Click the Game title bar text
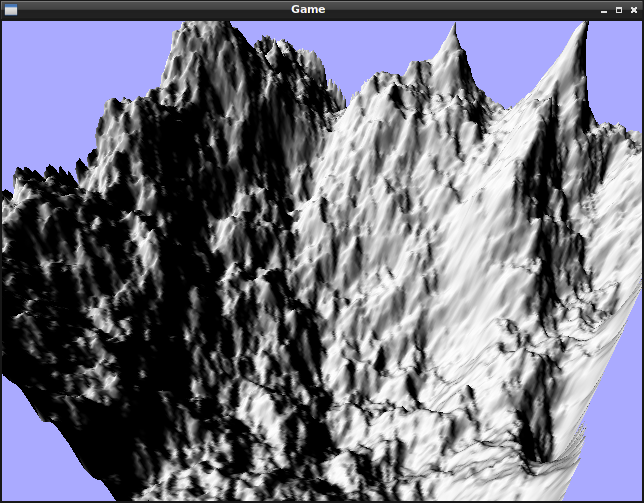Screen dimensions: 644x503 tap(308, 9)
